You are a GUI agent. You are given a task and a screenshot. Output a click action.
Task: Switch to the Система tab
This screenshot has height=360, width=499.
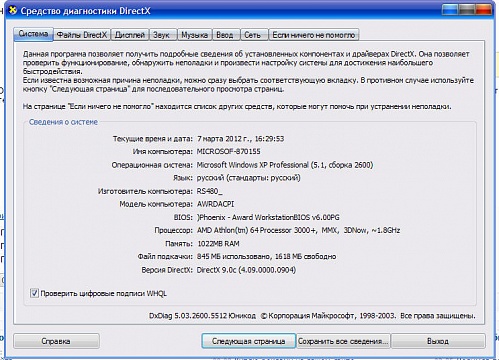click(33, 34)
